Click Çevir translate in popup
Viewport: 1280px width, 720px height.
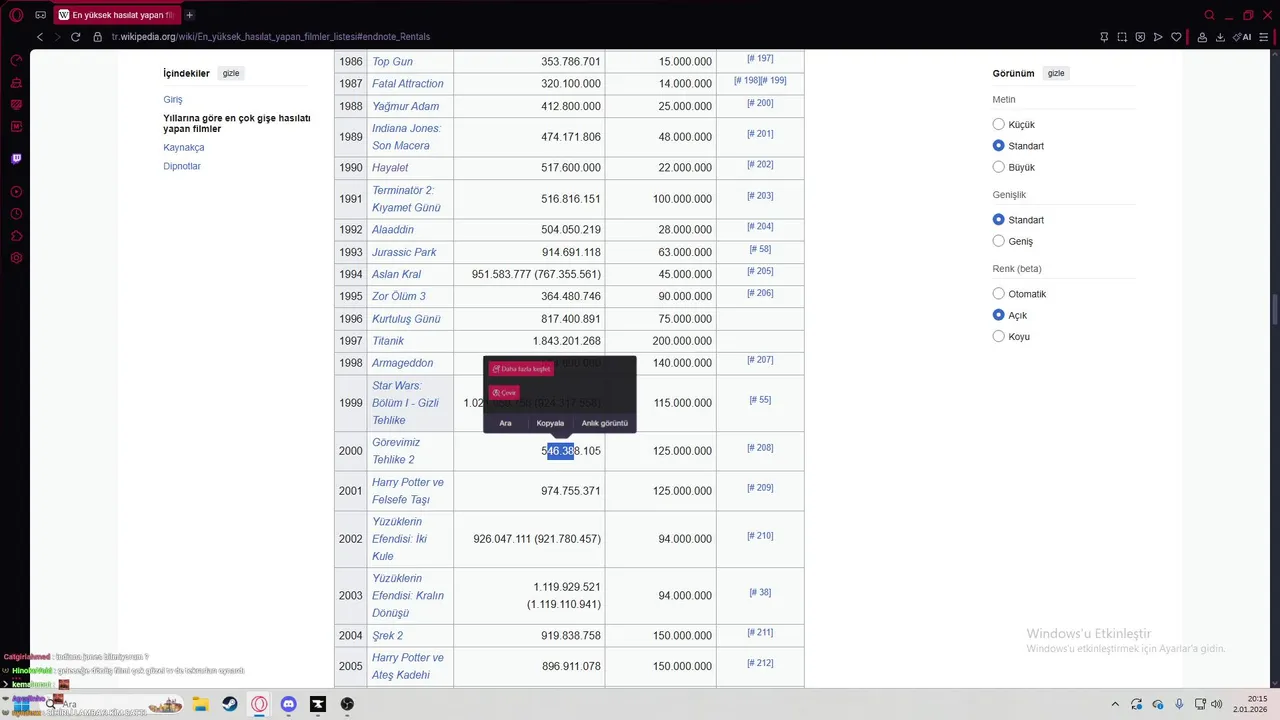coord(504,393)
